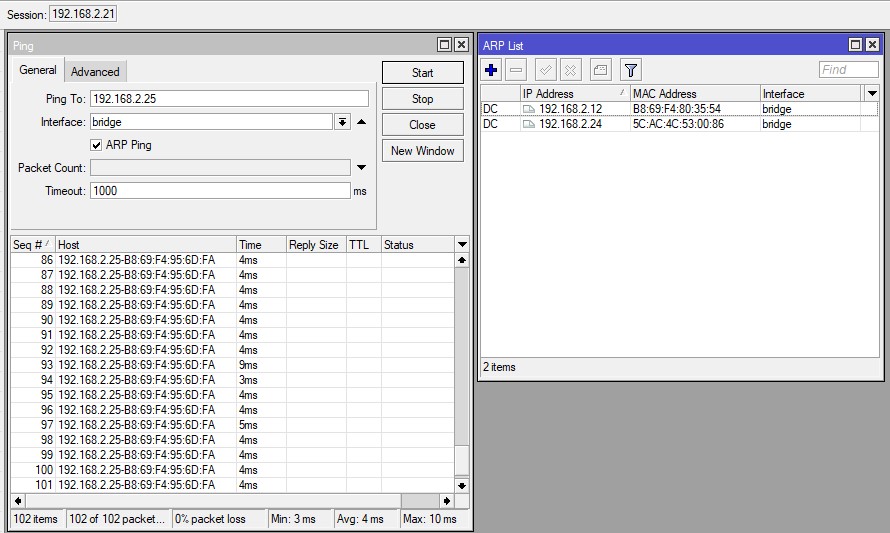Sort ping results by Host column
The image size is (890, 533).
(146, 245)
